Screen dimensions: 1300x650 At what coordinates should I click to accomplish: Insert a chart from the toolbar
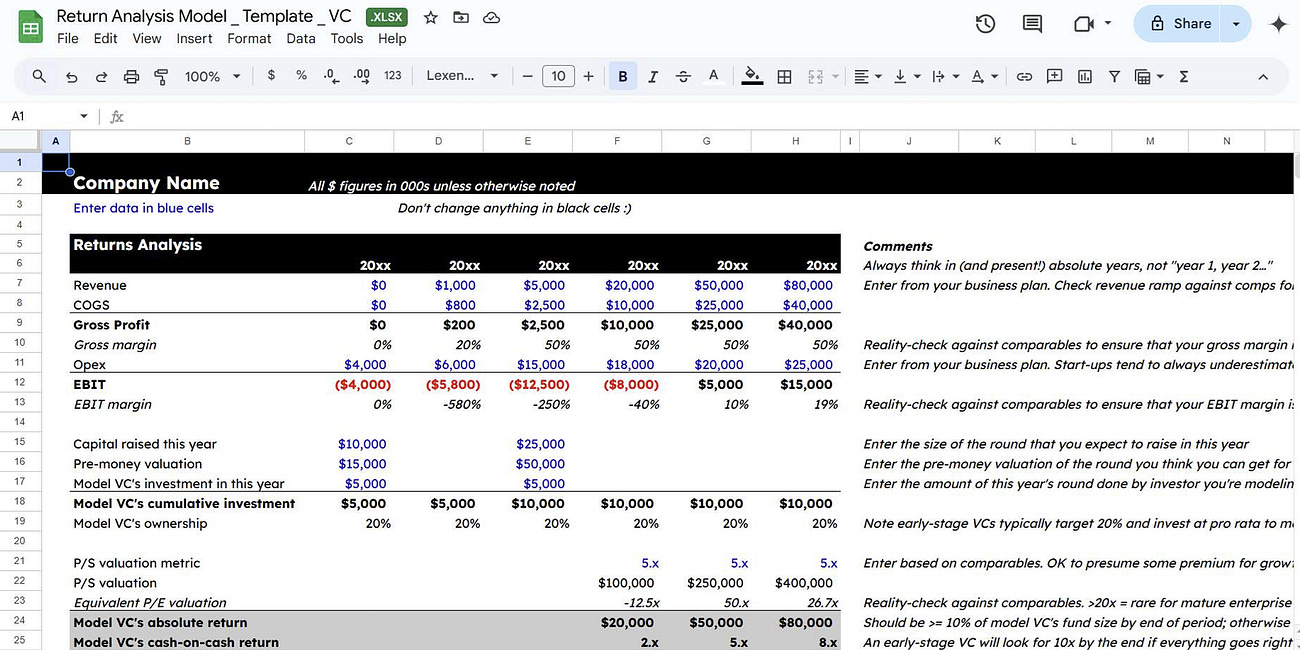coord(1084,75)
